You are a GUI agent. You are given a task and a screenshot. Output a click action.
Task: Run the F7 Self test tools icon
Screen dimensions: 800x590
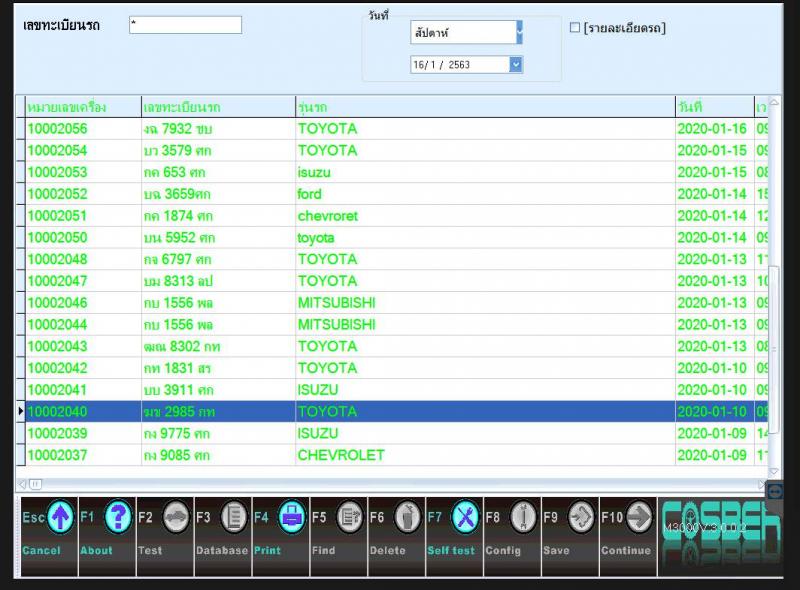coord(465,517)
